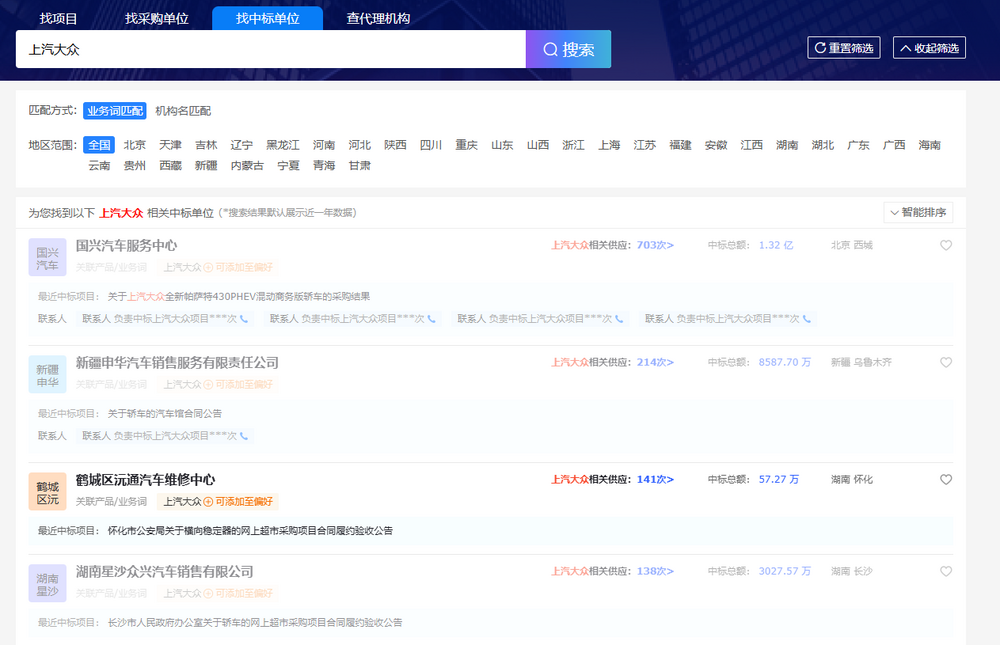Click bid total 3027.57 万
The width and height of the screenshot is (1000, 645).
(x=784, y=571)
